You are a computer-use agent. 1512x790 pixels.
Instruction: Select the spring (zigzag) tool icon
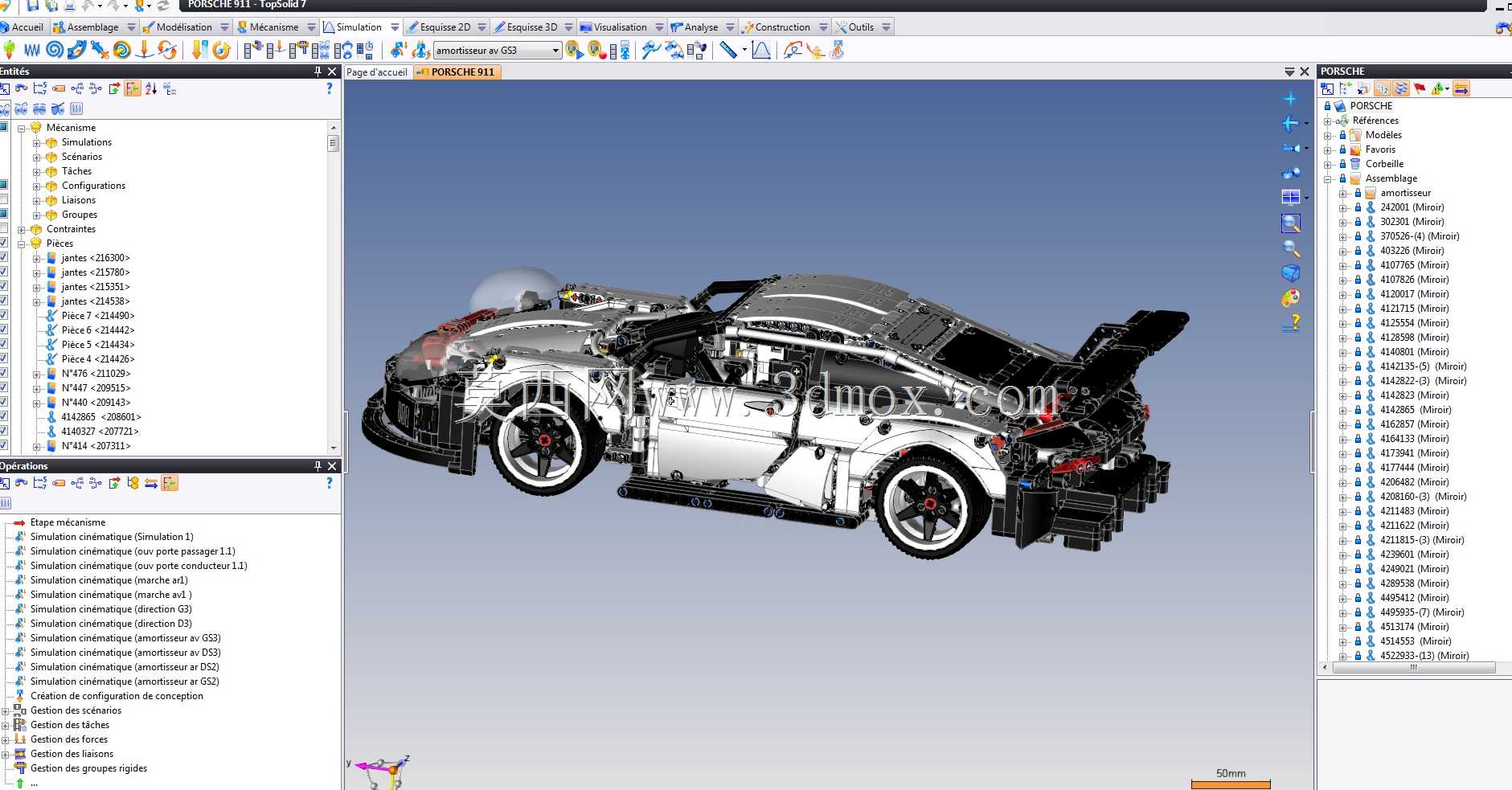[x=32, y=50]
